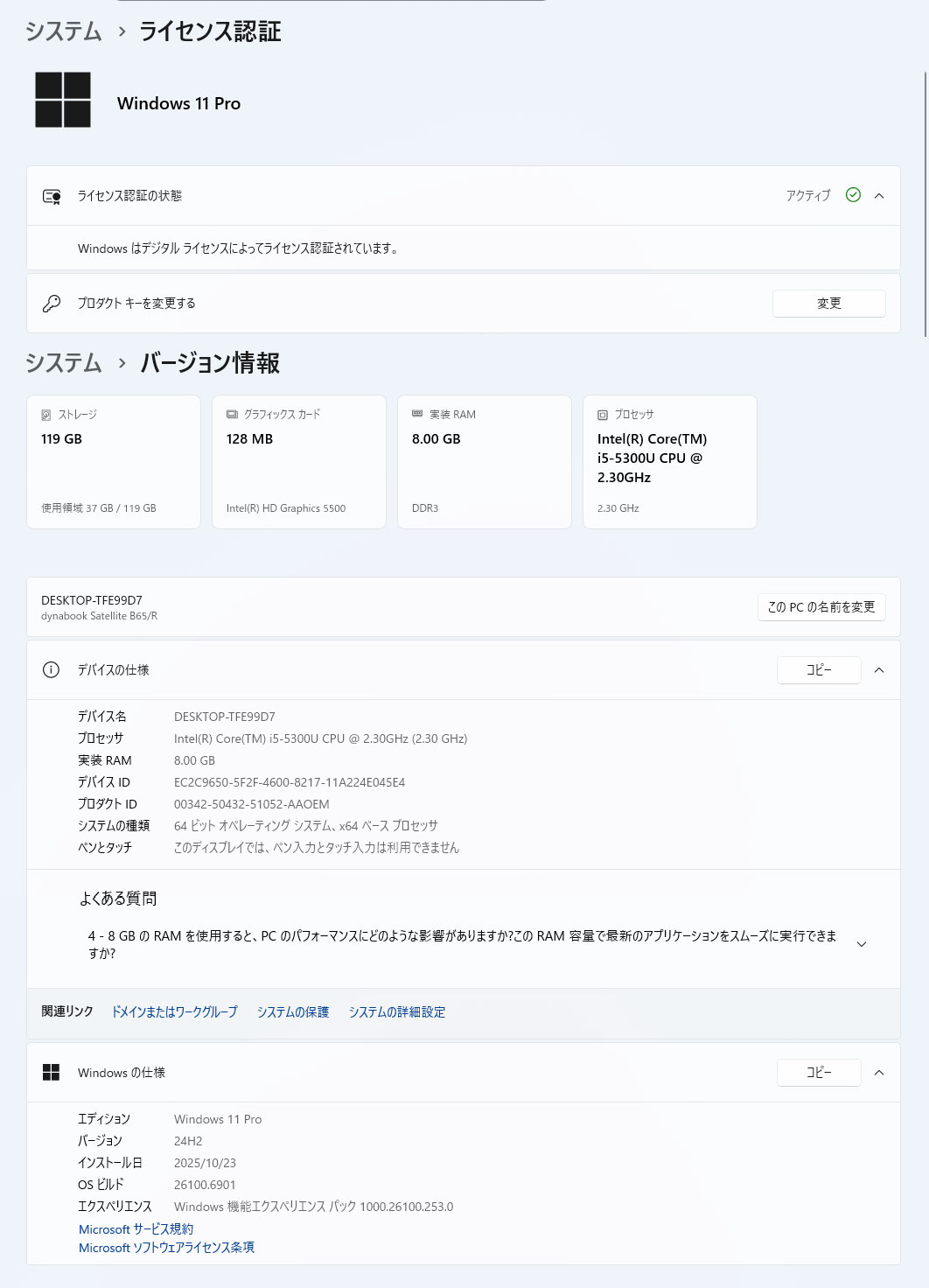The image size is (929, 1288).
Task: Copy the device specifications
Action: pos(818,670)
